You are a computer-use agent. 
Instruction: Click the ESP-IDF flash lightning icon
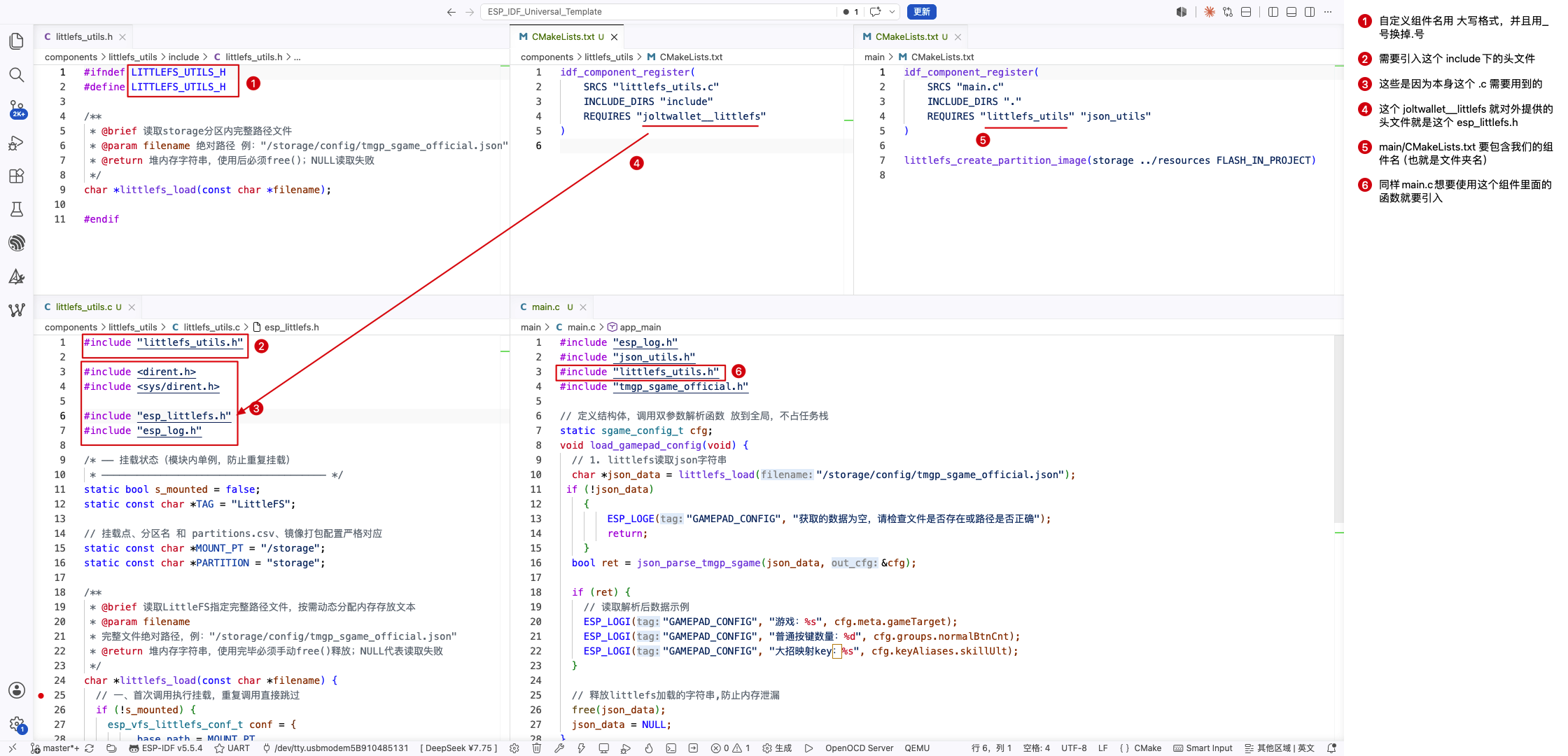click(x=581, y=748)
